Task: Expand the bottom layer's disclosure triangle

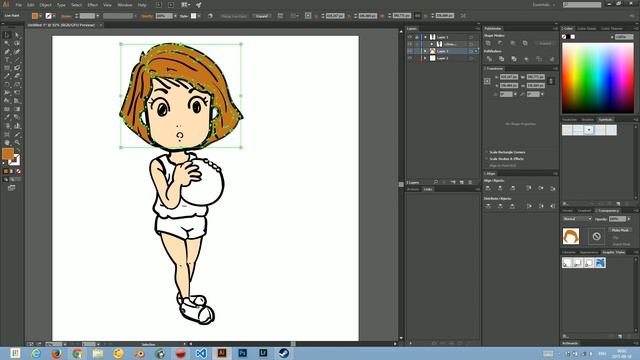Action: [x=425, y=58]
